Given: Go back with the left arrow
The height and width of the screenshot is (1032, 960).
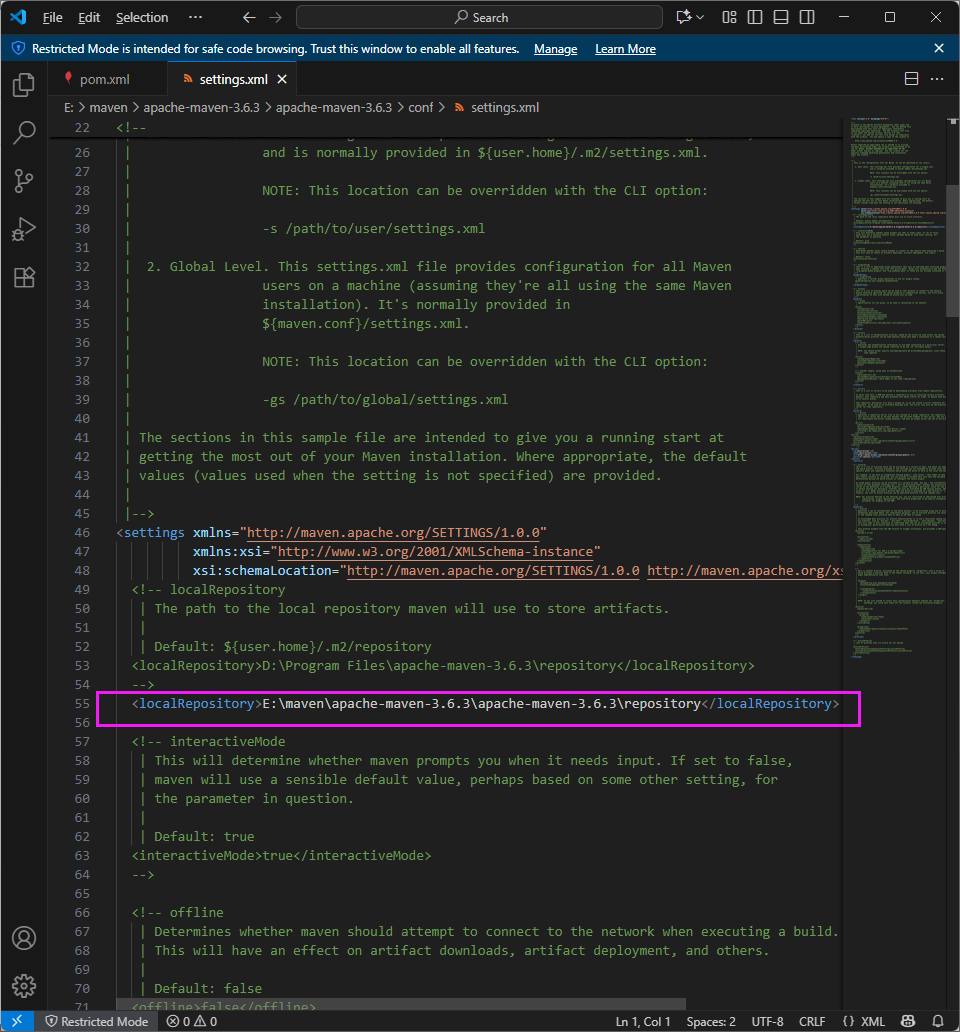Looking at the screenshot, I should click(249, 18).
